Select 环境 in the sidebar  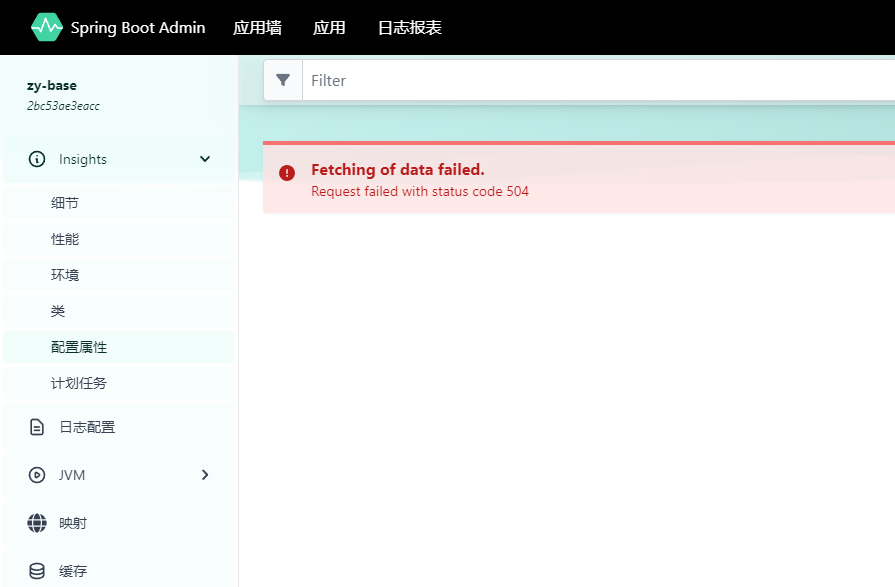point(65,274)
